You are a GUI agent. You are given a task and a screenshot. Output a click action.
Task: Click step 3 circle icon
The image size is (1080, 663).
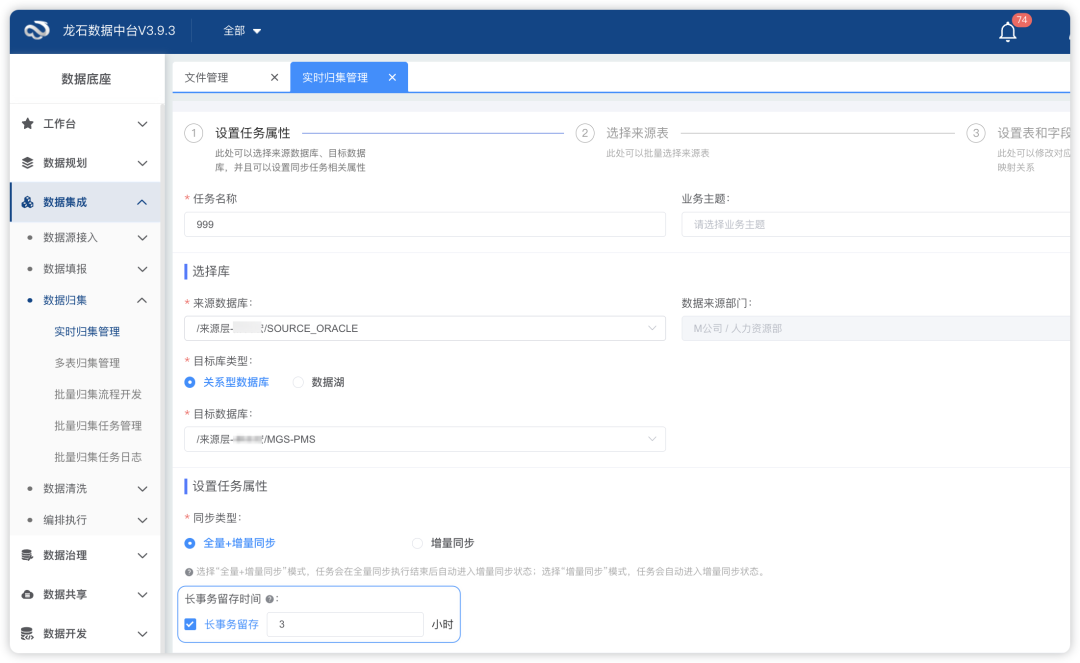click(x=976, y=134)
